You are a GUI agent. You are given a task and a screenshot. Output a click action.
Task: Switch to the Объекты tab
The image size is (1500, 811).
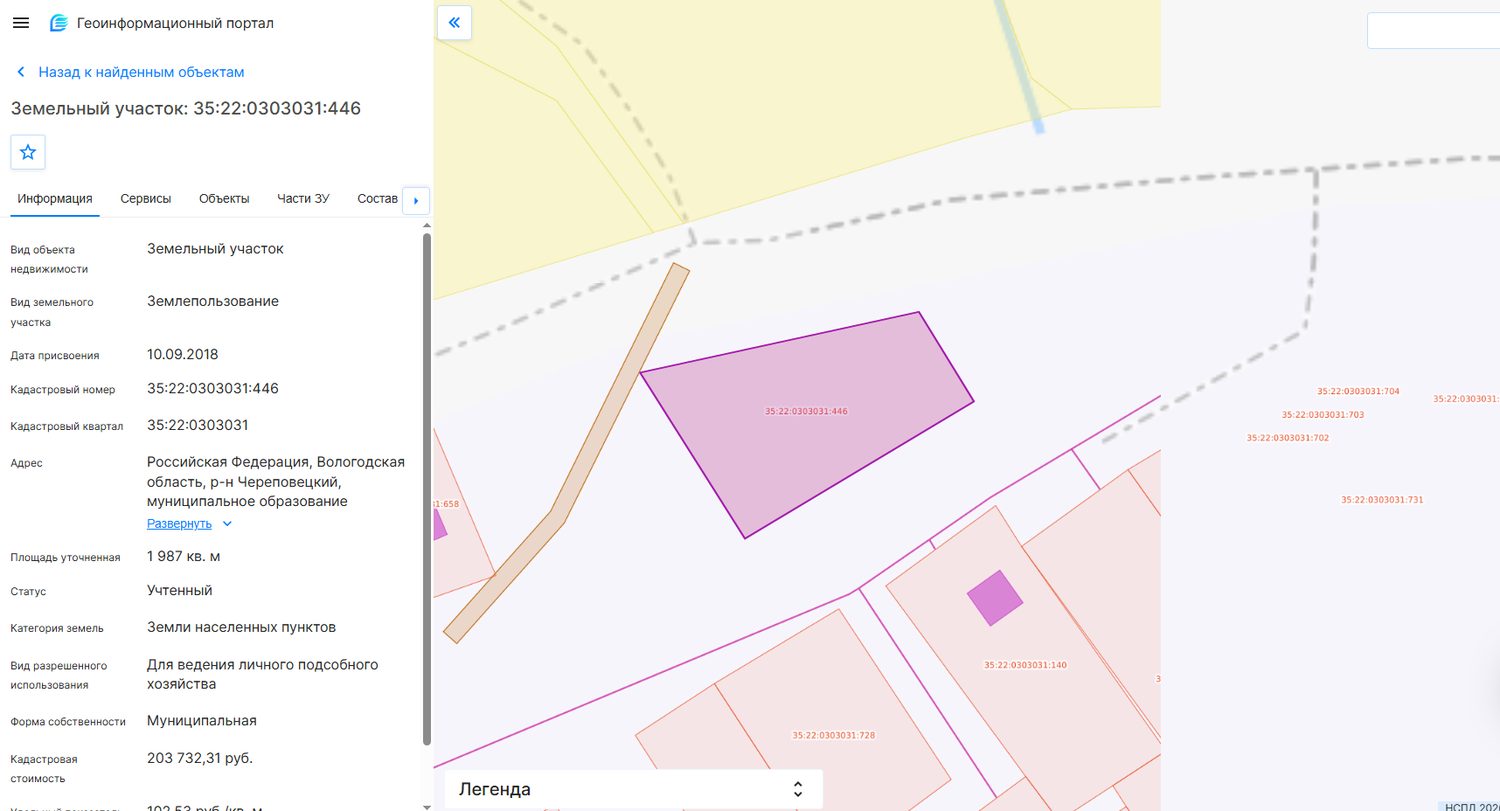(x=224, y=198)
